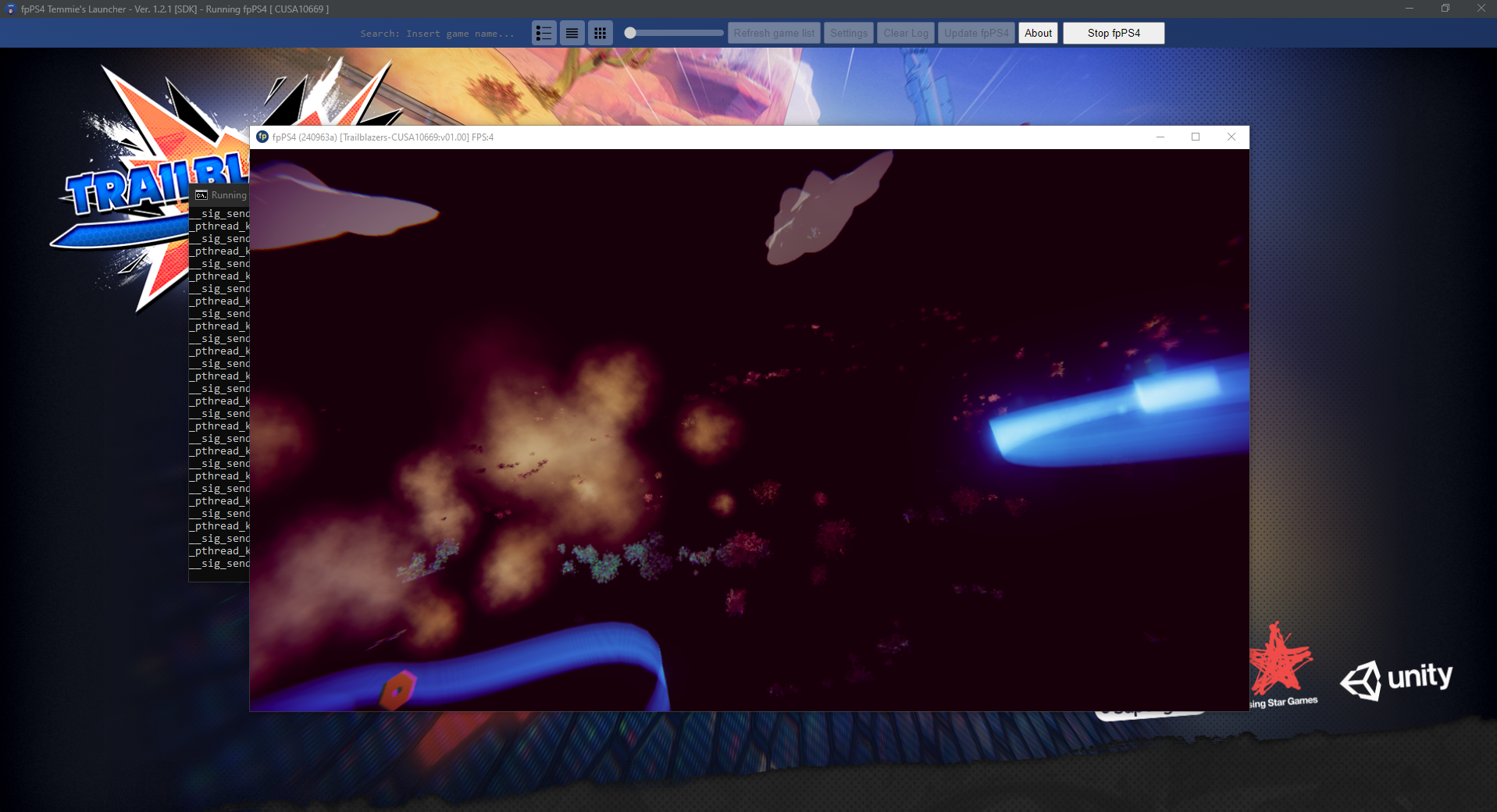Click the terminal icon beside the Running label
The height and width of the screenshot is (812, 1497).
tap(201, 194)
